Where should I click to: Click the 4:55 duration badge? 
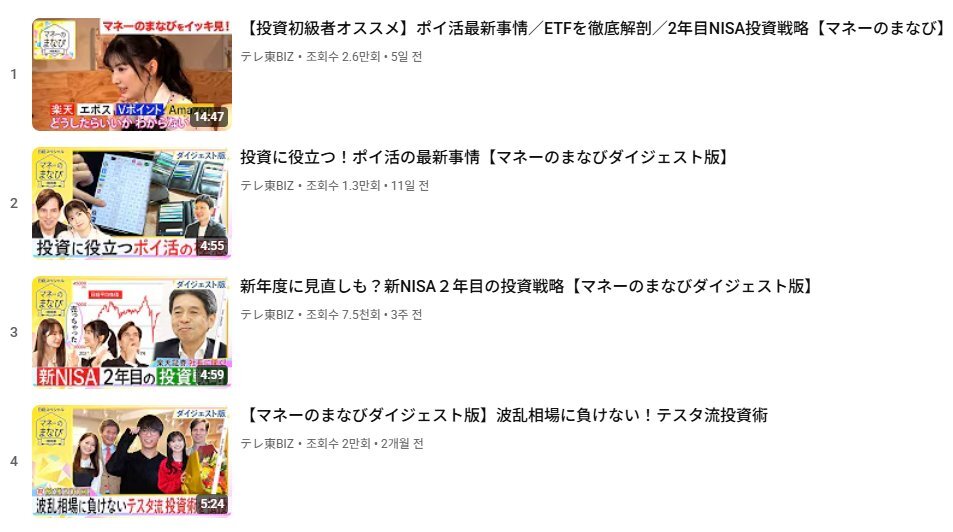click(212, 246)
